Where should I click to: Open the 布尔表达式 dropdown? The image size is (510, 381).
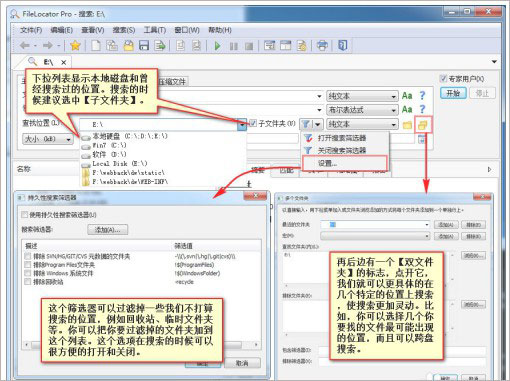pos(362,110)
